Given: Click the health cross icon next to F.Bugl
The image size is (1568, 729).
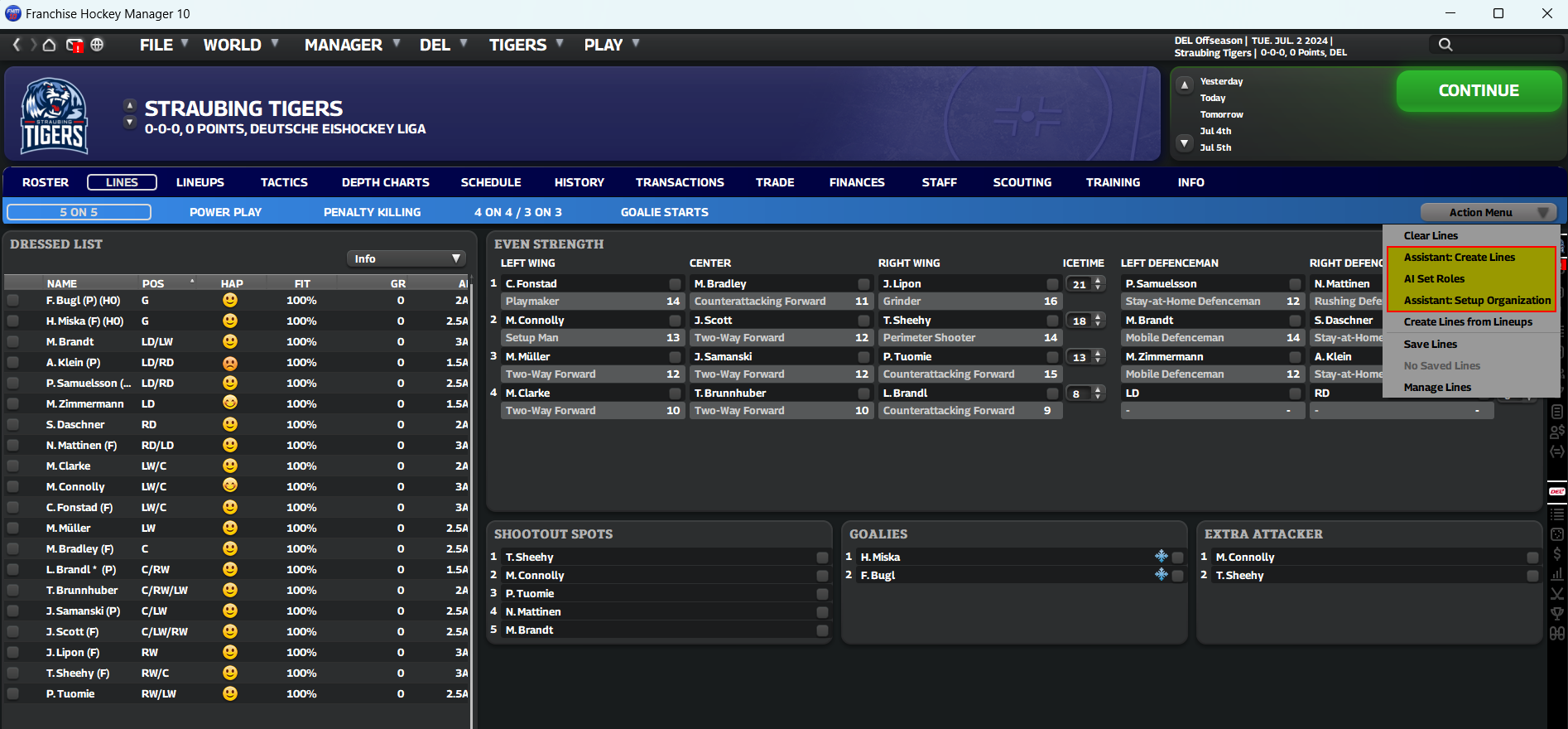Looking at the screenshot, I should [1162, 575].
